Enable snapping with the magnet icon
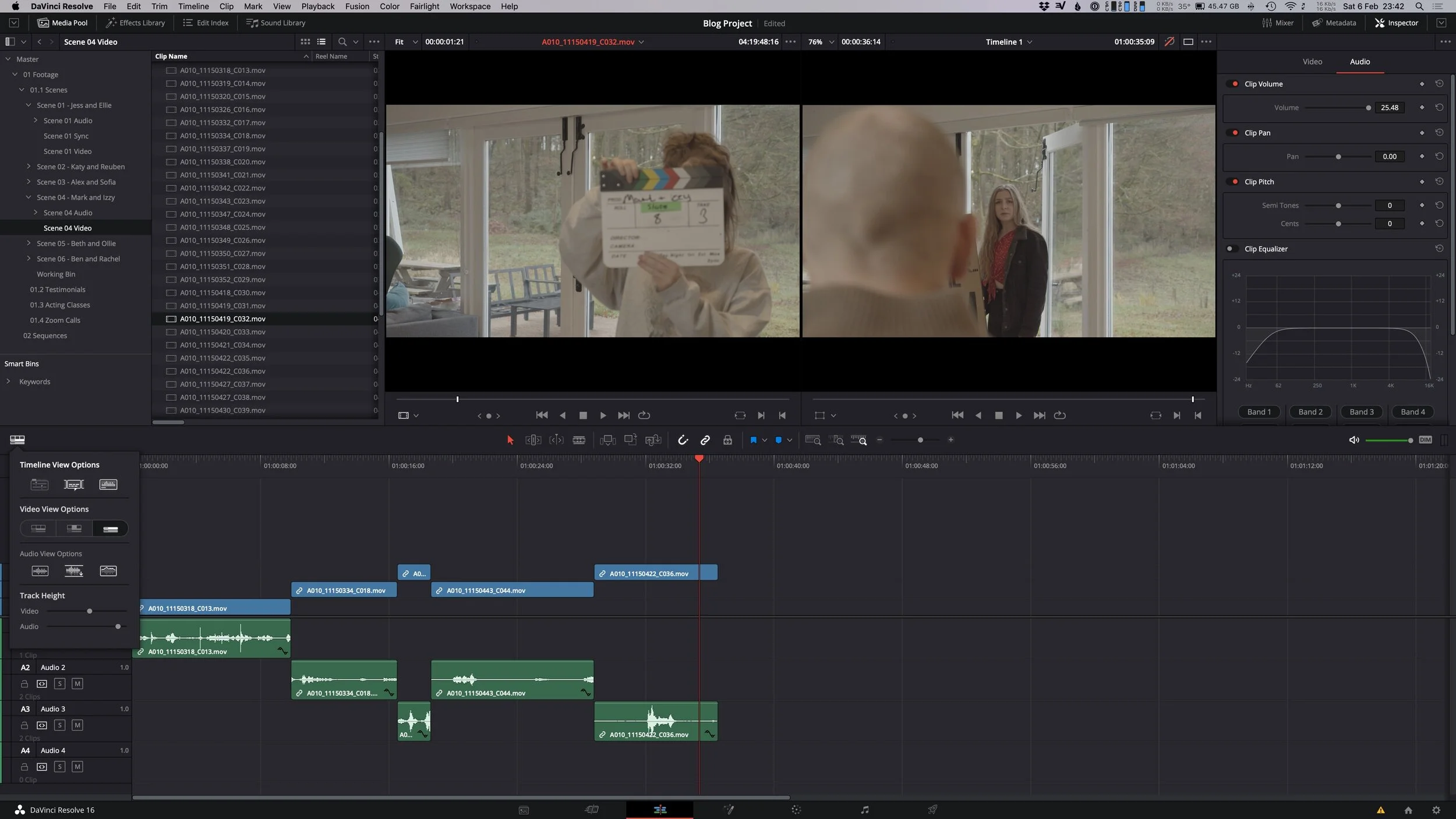 point(683,440)
